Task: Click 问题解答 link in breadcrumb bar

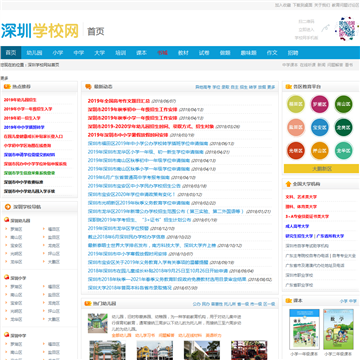Action: tap(334, 65)
